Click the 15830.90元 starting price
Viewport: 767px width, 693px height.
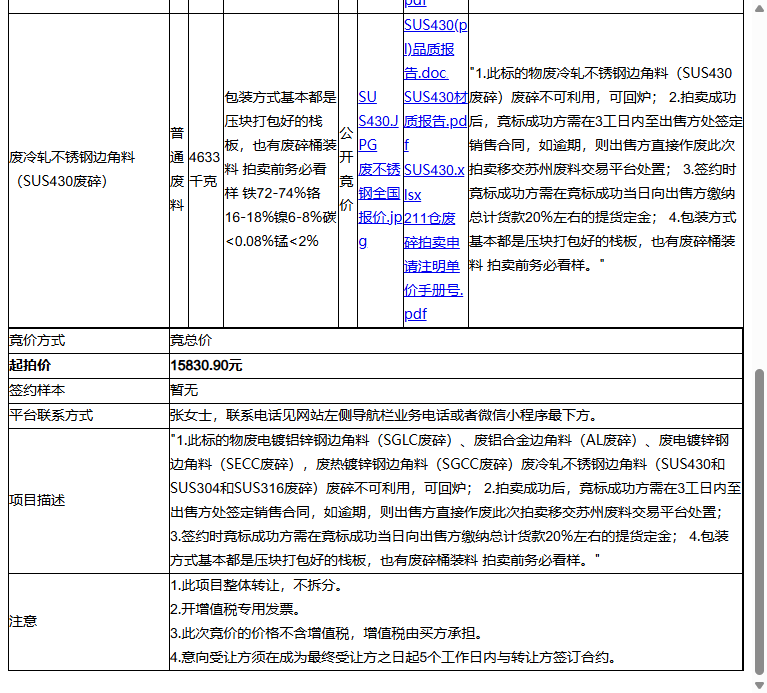(x=206, y=365)
